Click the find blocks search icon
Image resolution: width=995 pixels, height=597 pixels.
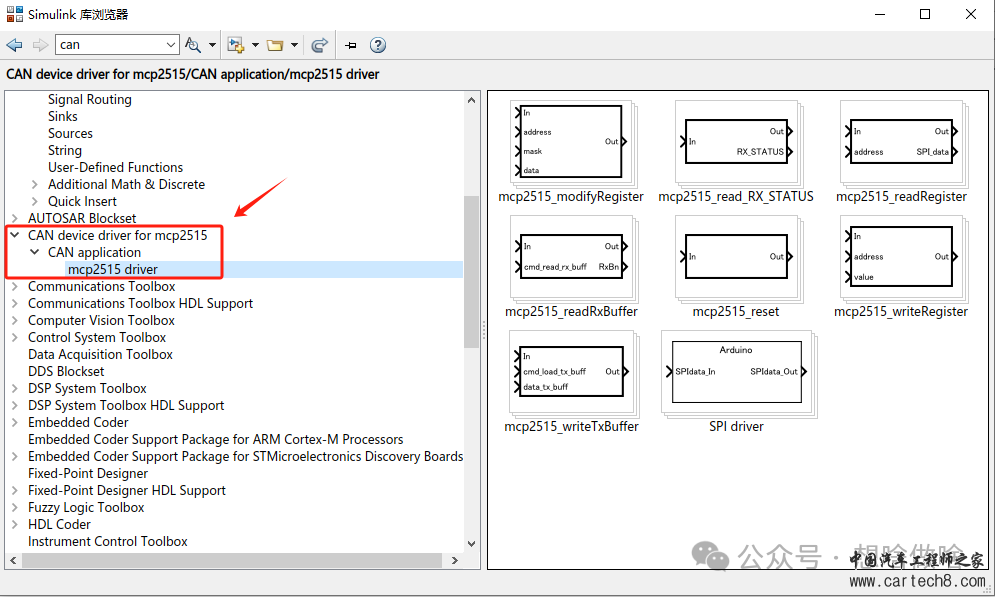(193, 45)
